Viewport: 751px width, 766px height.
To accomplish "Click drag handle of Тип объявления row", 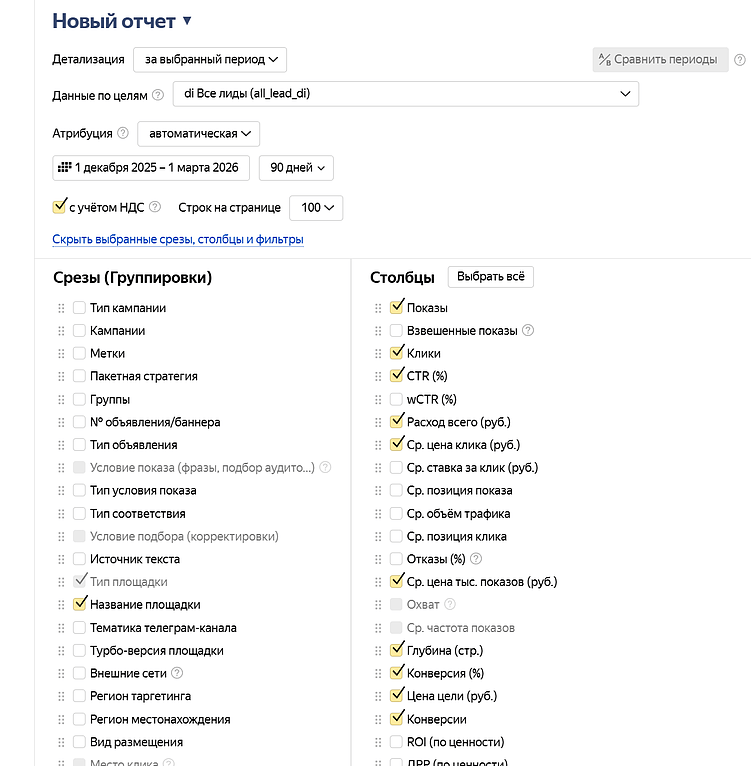I will tap(61, 445).
